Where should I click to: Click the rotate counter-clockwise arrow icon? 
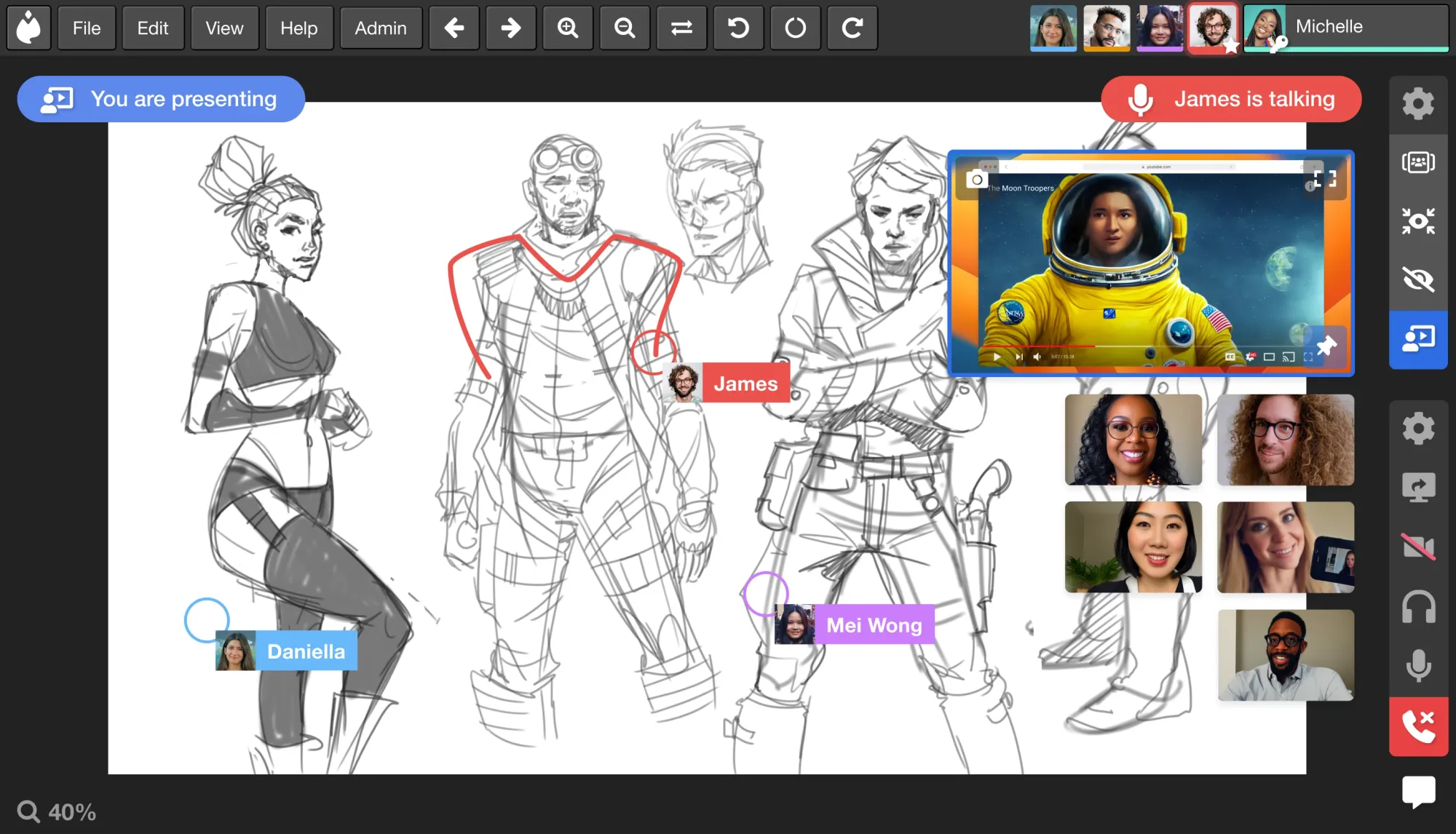point(738,28)
